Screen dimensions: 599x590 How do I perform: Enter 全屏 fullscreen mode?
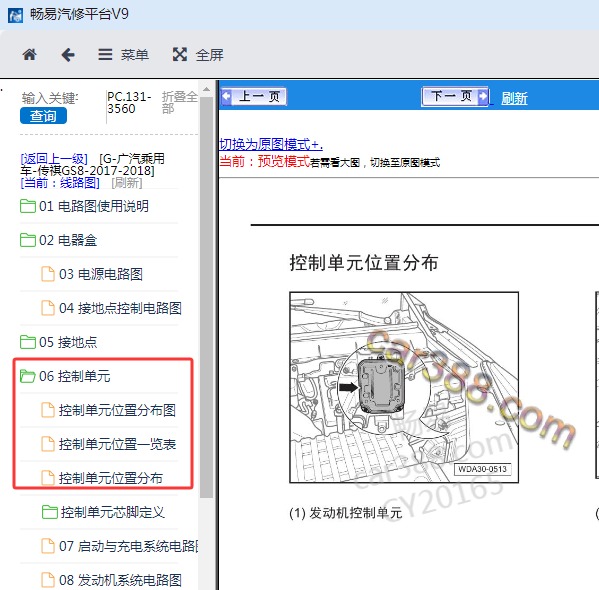[198, 55]
